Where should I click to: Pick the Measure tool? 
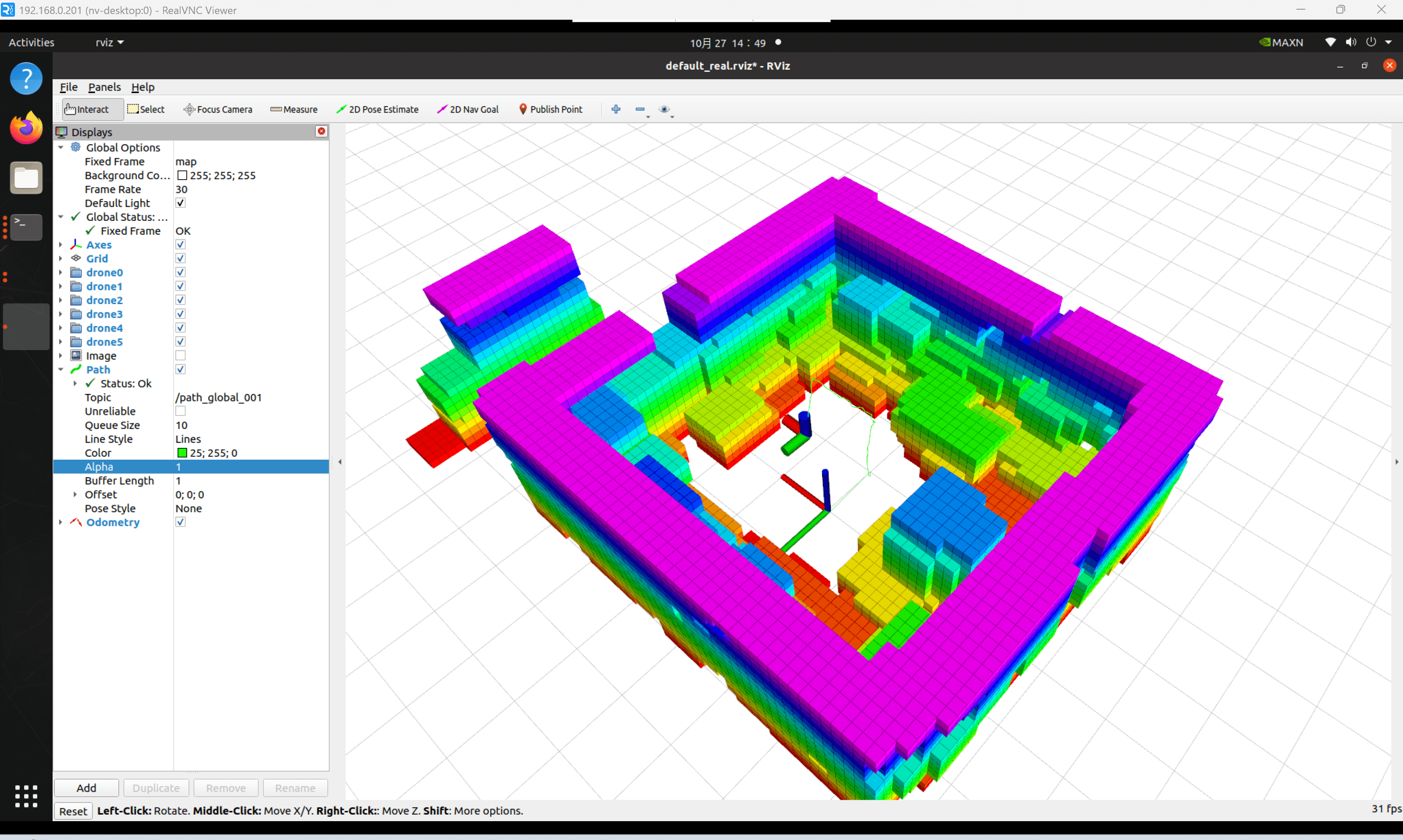click(x=294, y=109)
